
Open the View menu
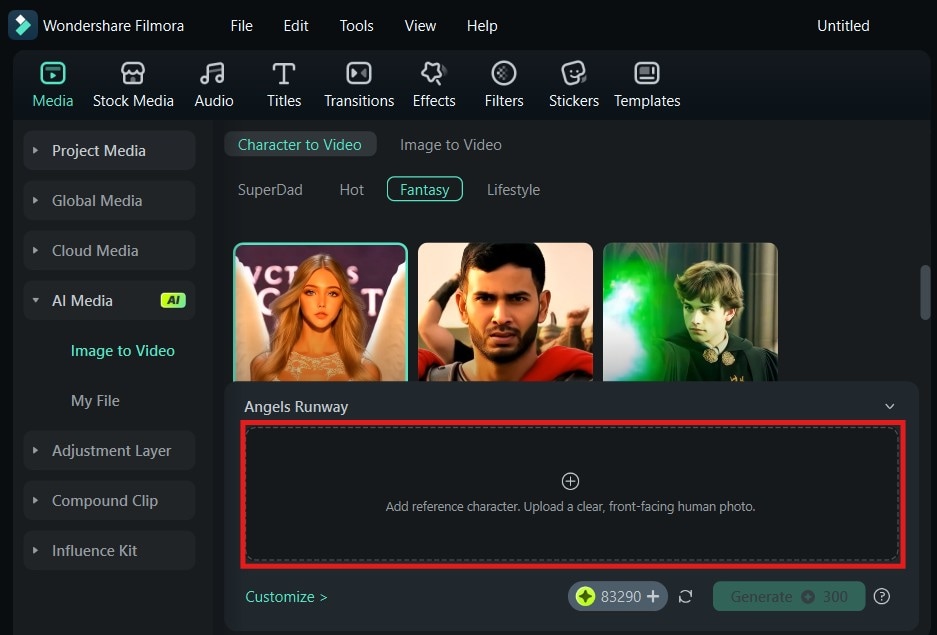[x=420, y=26]
